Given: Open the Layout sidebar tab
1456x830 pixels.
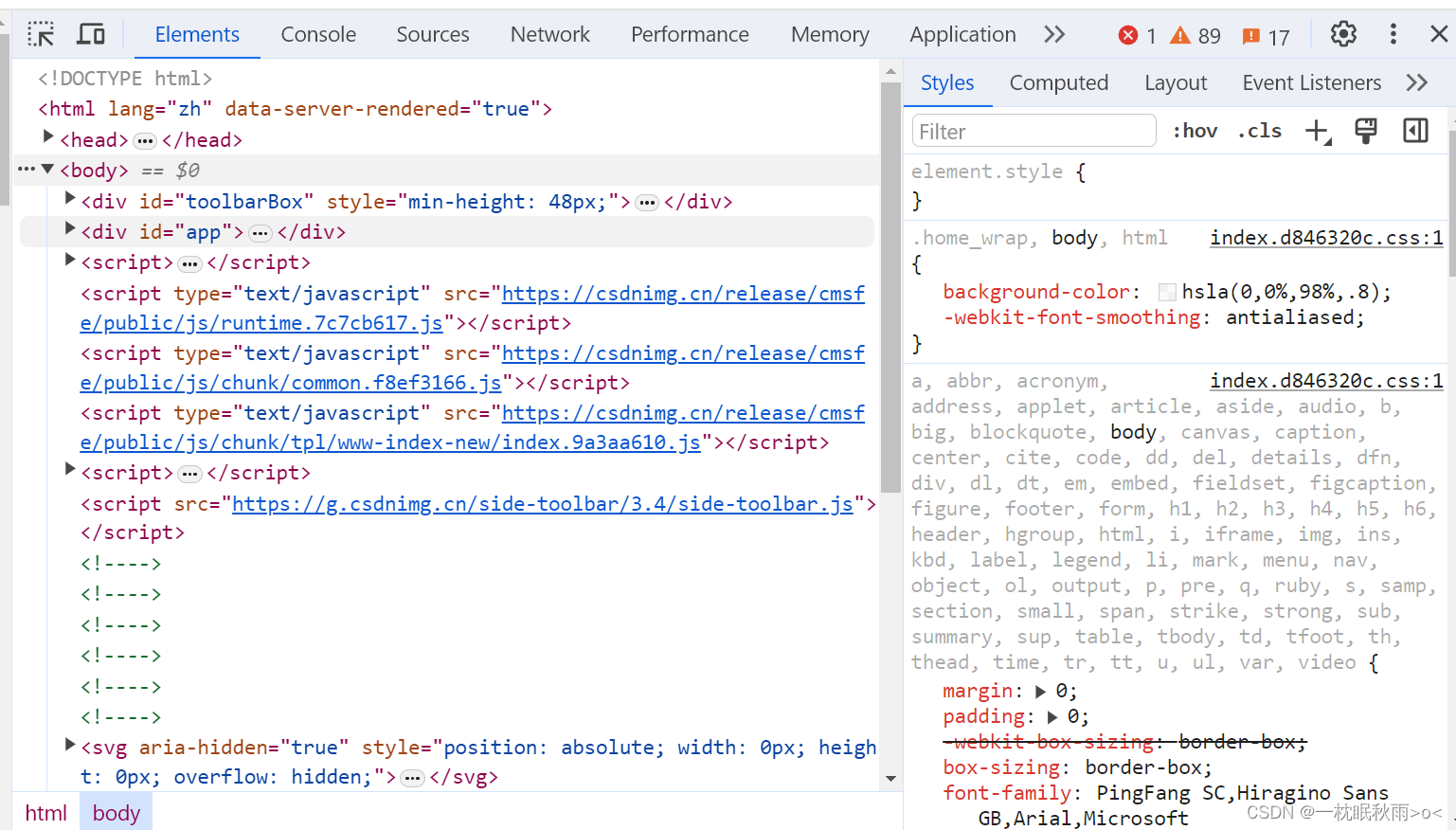Looking at the screenshot, I should coord(1176,83).
